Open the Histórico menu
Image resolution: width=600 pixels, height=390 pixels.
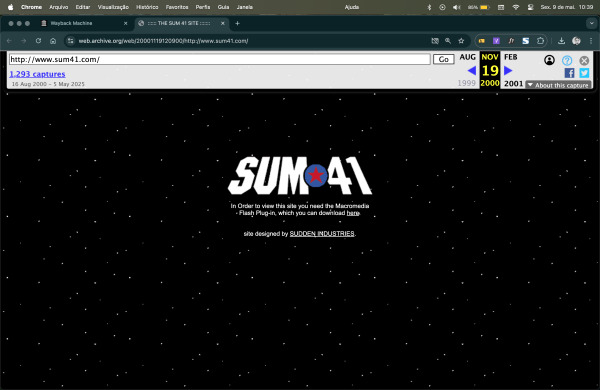[147, 7]
